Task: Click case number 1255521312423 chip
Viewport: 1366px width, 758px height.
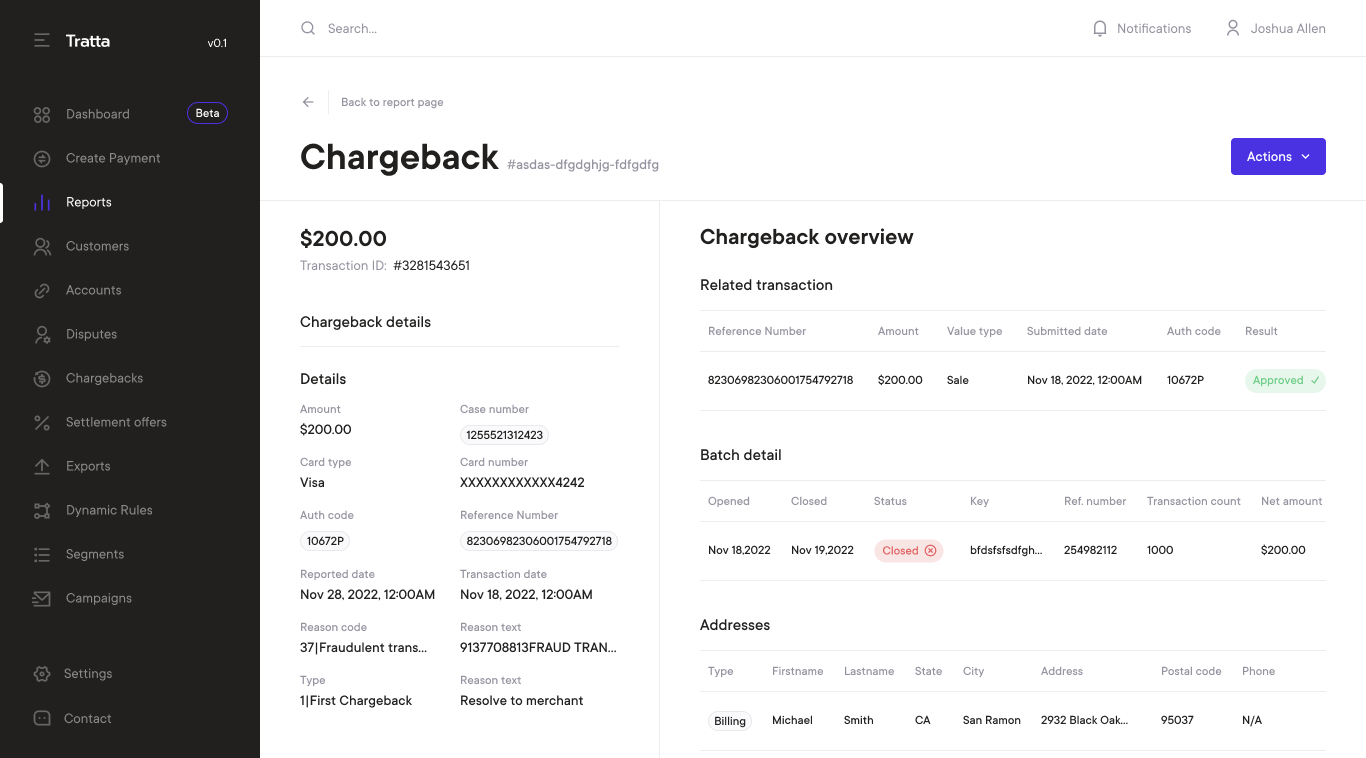Action: point(504,435)
